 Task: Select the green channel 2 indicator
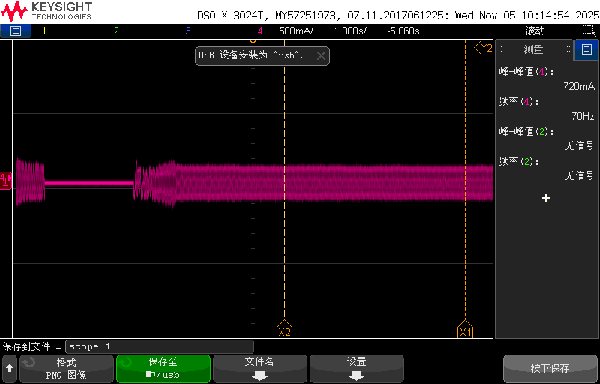tap(116, 31)
